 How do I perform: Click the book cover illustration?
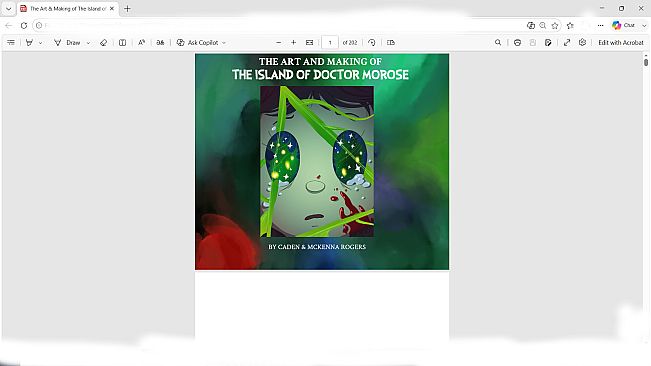coord(317,161)
